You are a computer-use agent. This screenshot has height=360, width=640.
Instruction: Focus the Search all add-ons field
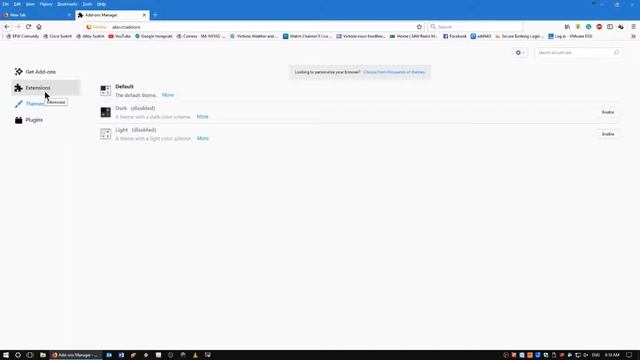578,53
